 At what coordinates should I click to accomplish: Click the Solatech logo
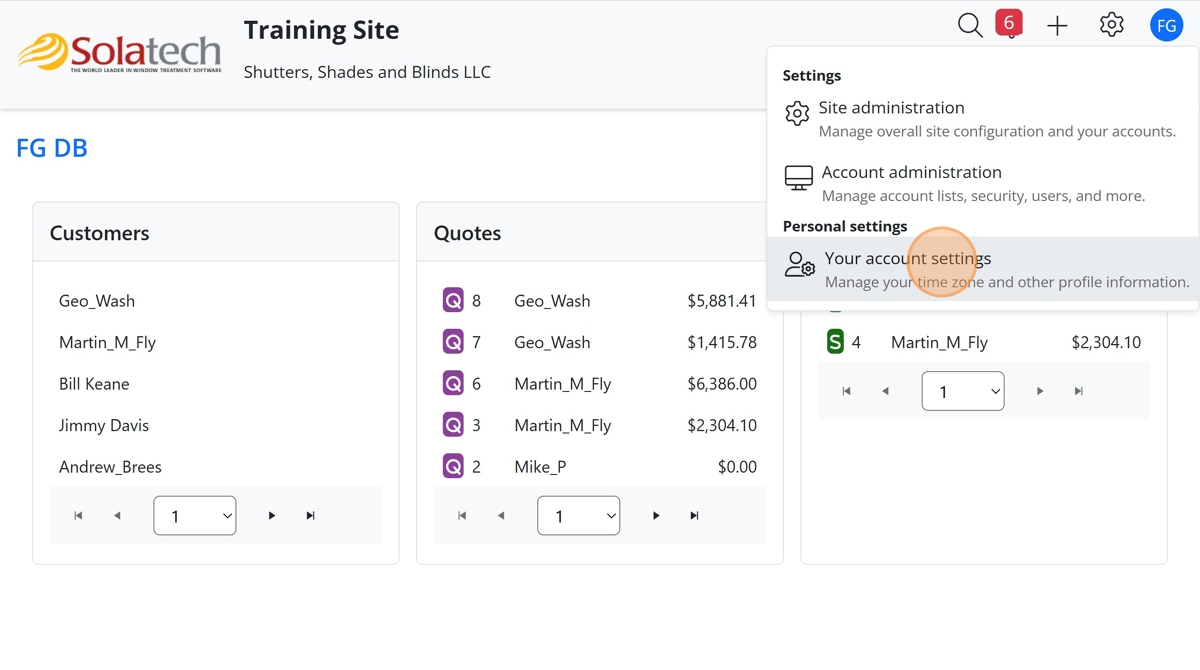point(120,53)
